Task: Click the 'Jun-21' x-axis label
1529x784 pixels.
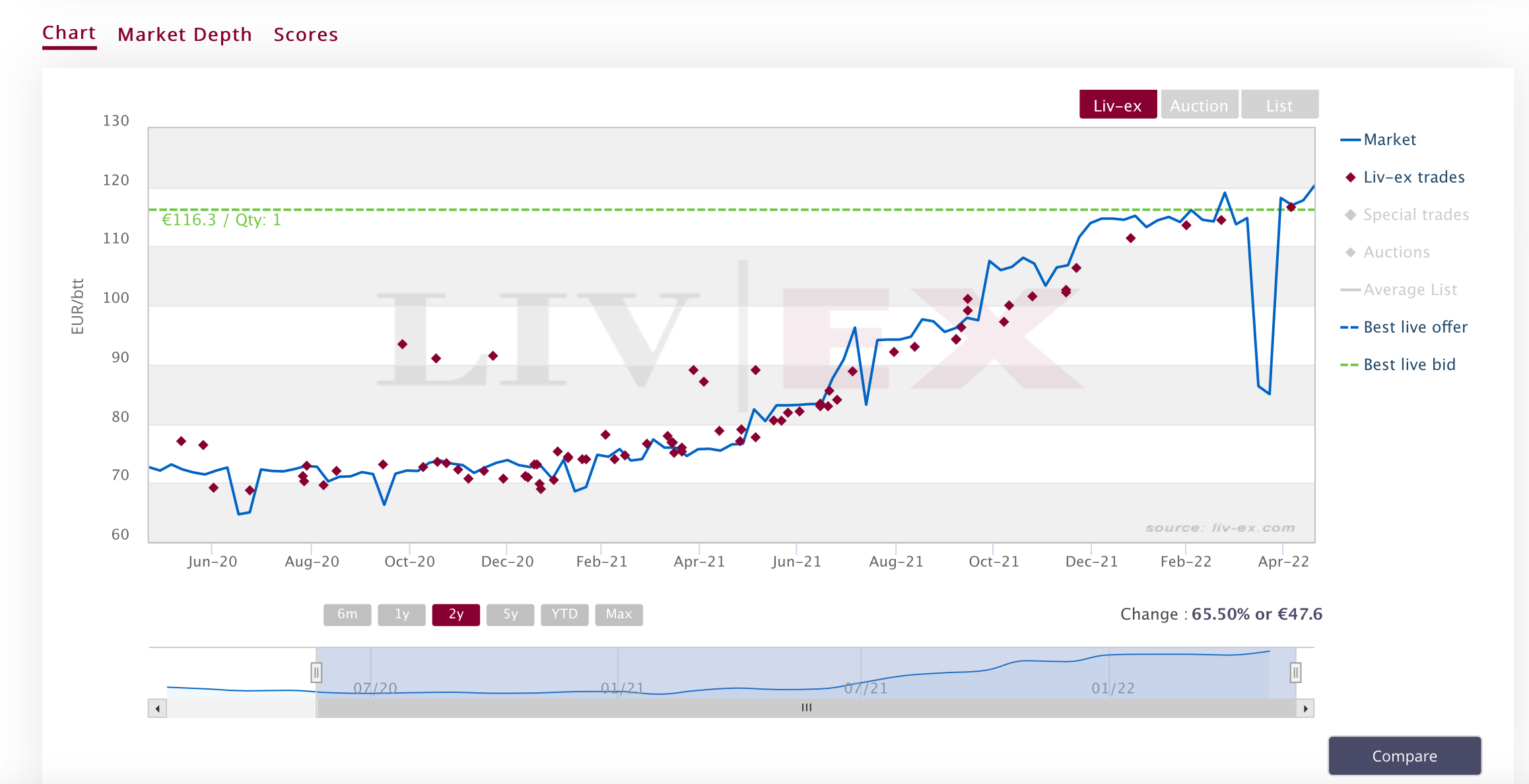Action: point(796,562)
